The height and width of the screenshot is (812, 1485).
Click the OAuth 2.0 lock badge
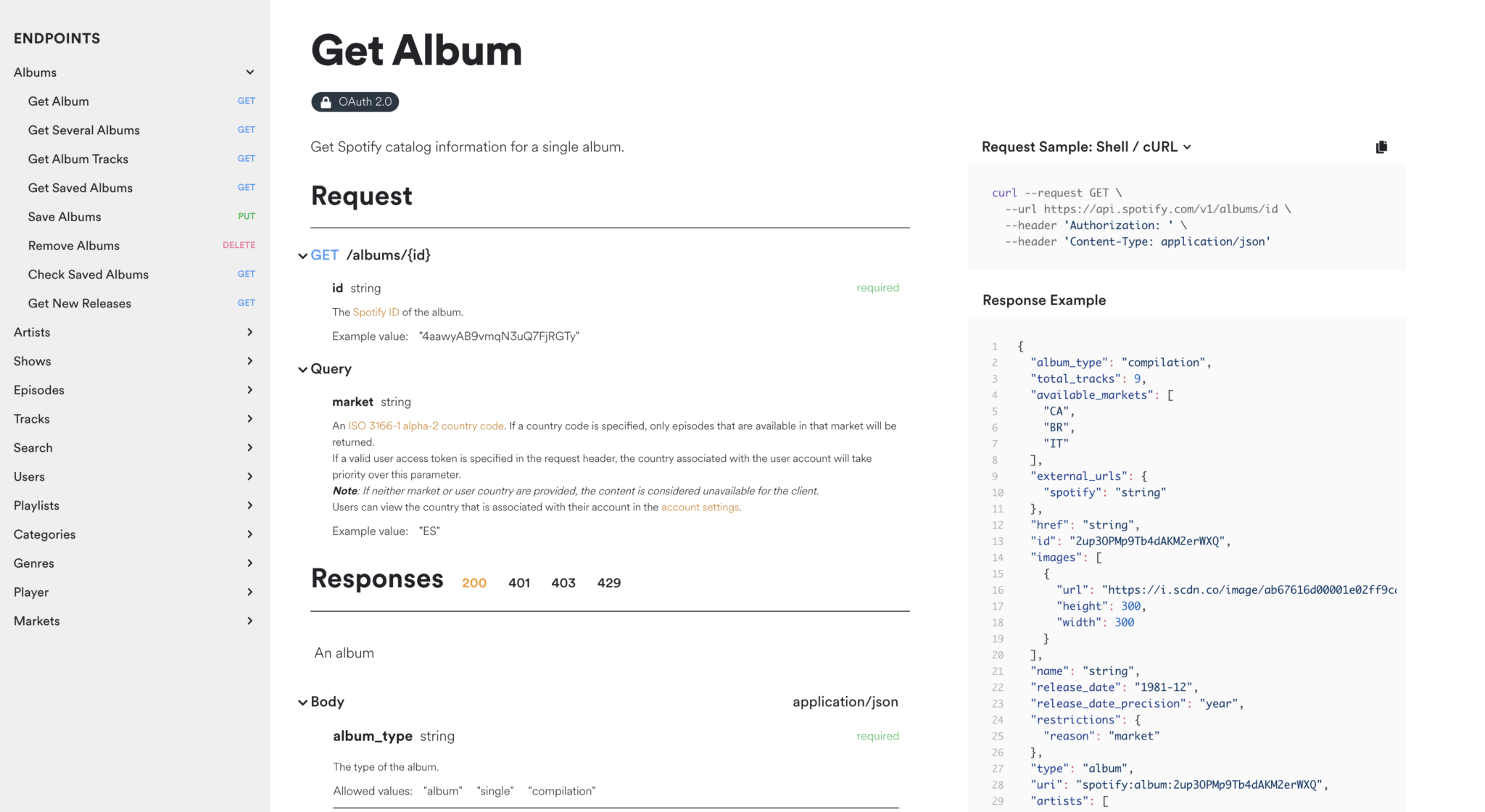355,102
